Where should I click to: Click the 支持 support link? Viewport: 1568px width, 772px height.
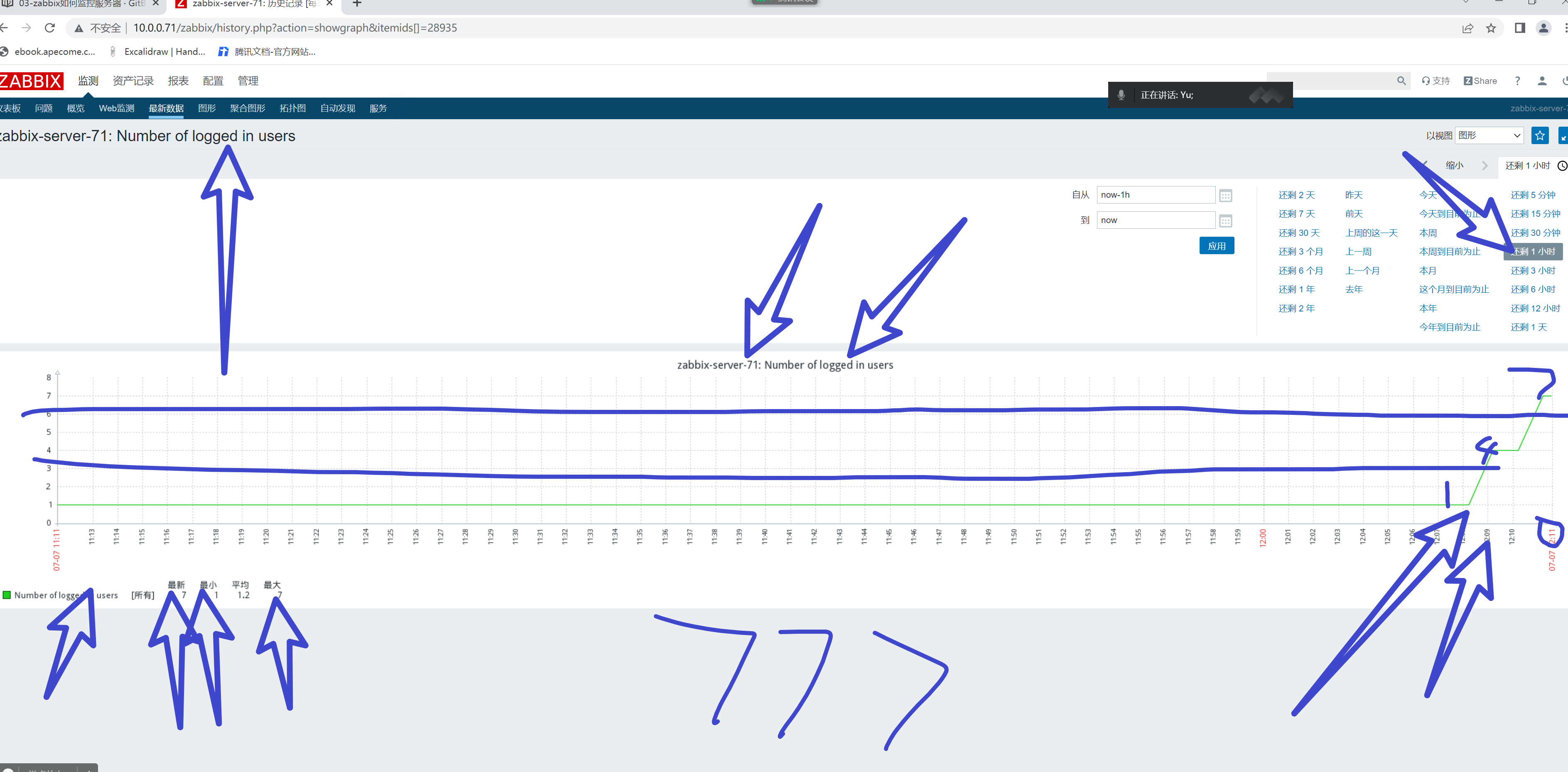(1436, 81)
